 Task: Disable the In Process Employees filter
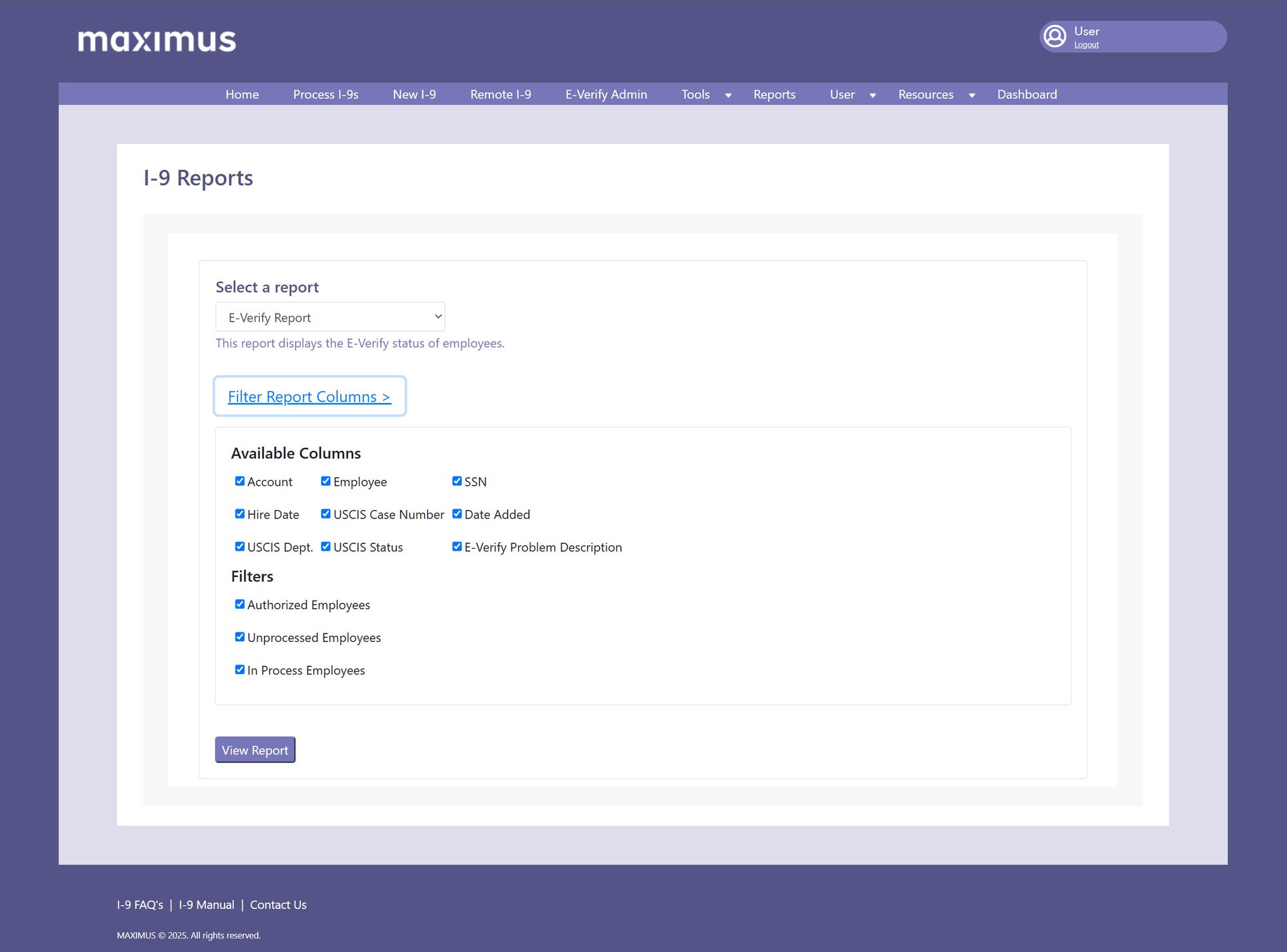tap(240, 669)
